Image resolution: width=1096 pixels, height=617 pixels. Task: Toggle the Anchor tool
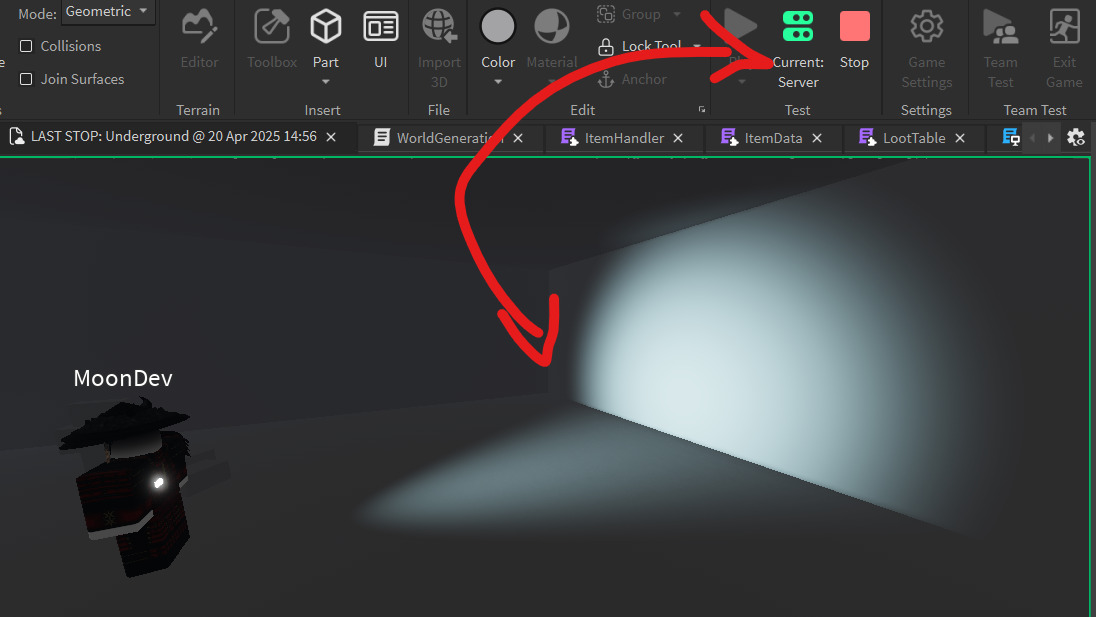[x=633, y=79]
